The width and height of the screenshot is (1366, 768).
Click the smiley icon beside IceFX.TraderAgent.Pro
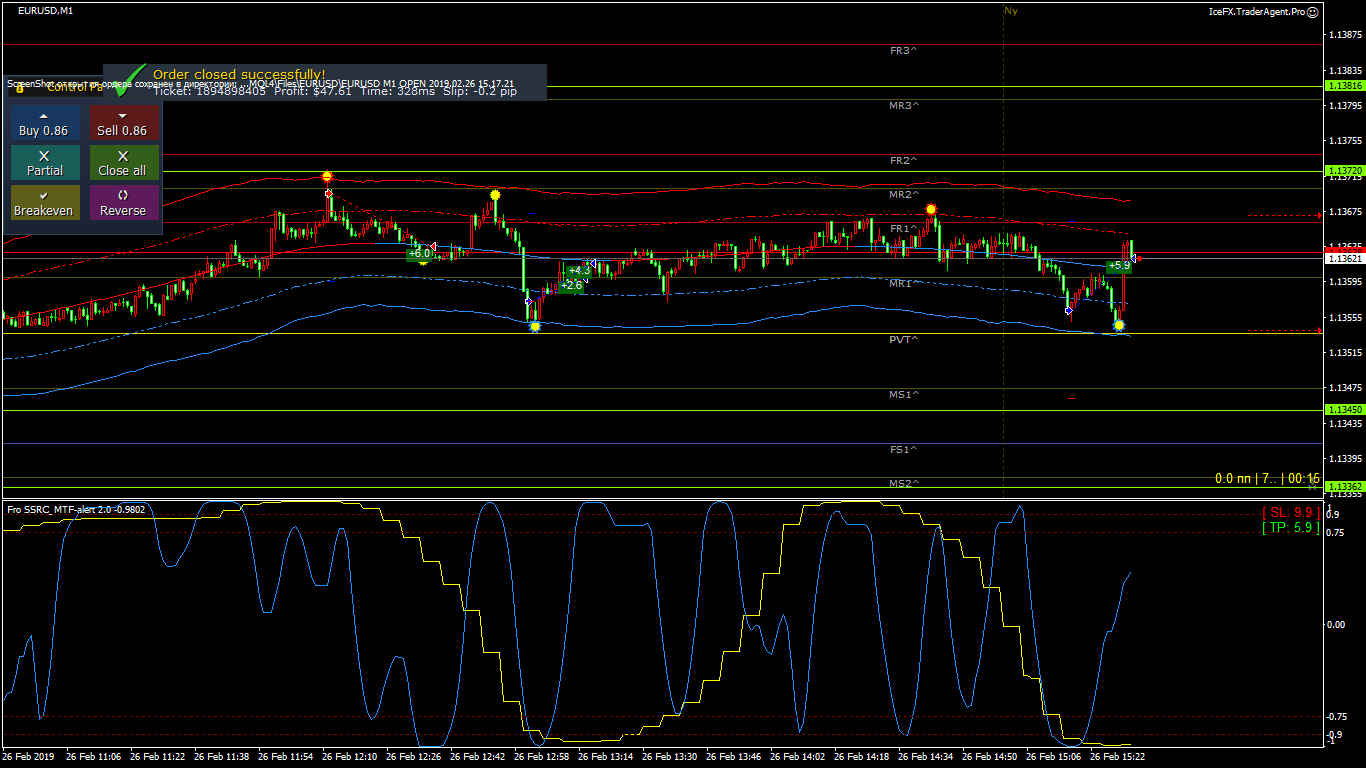click(1313, 12)
